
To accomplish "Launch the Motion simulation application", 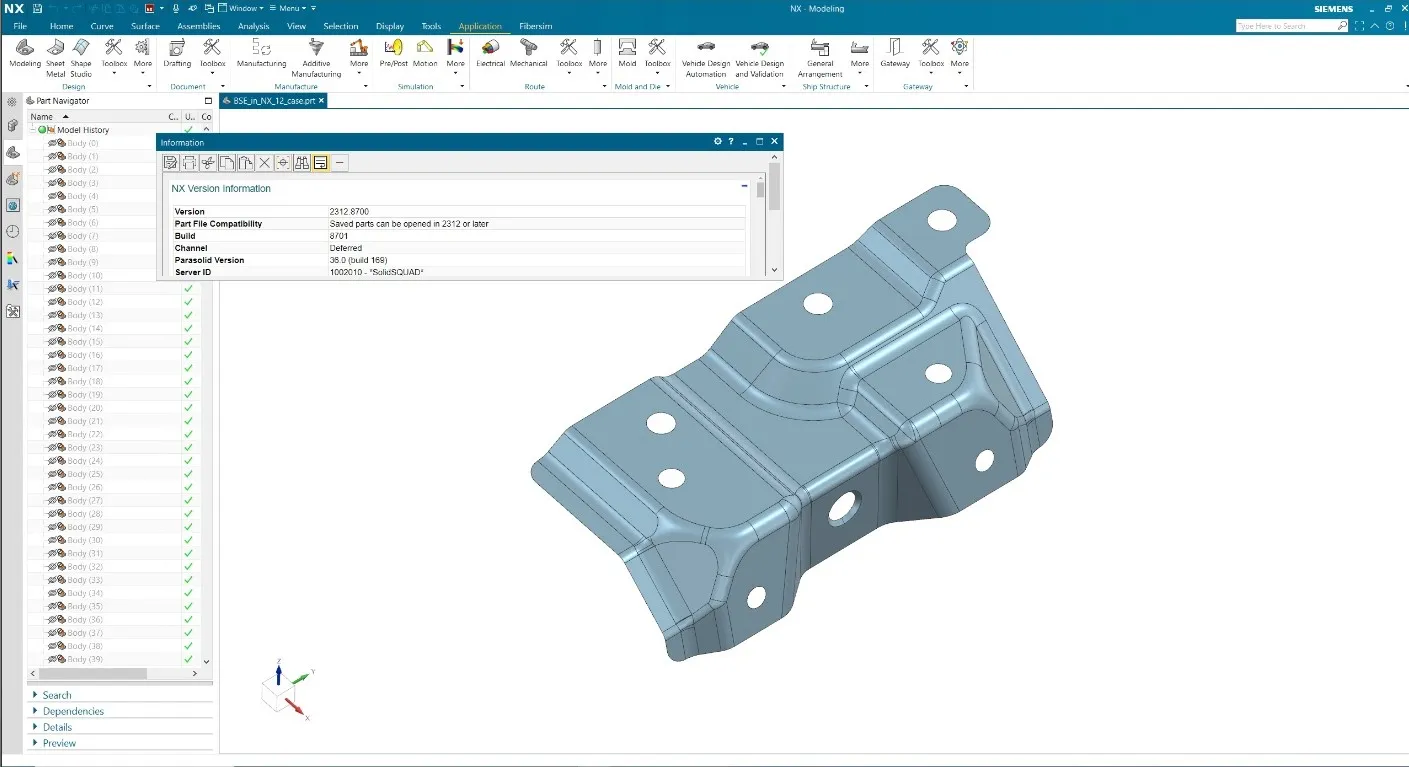I will [x=425, y=53].
